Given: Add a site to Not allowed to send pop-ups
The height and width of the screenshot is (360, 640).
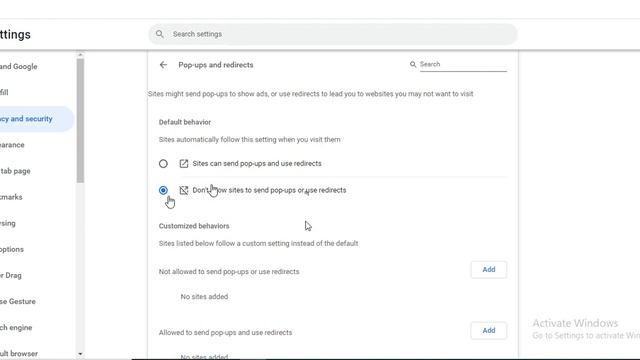Looking at the screenshot, I should pos(489,270).
